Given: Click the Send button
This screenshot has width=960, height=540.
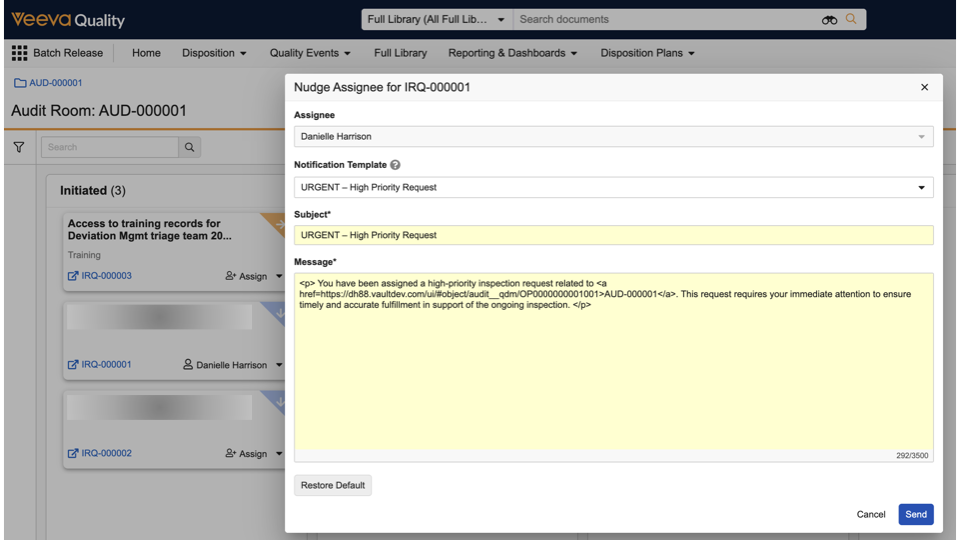Looking at the screenshot, I should tap(915, 514).
